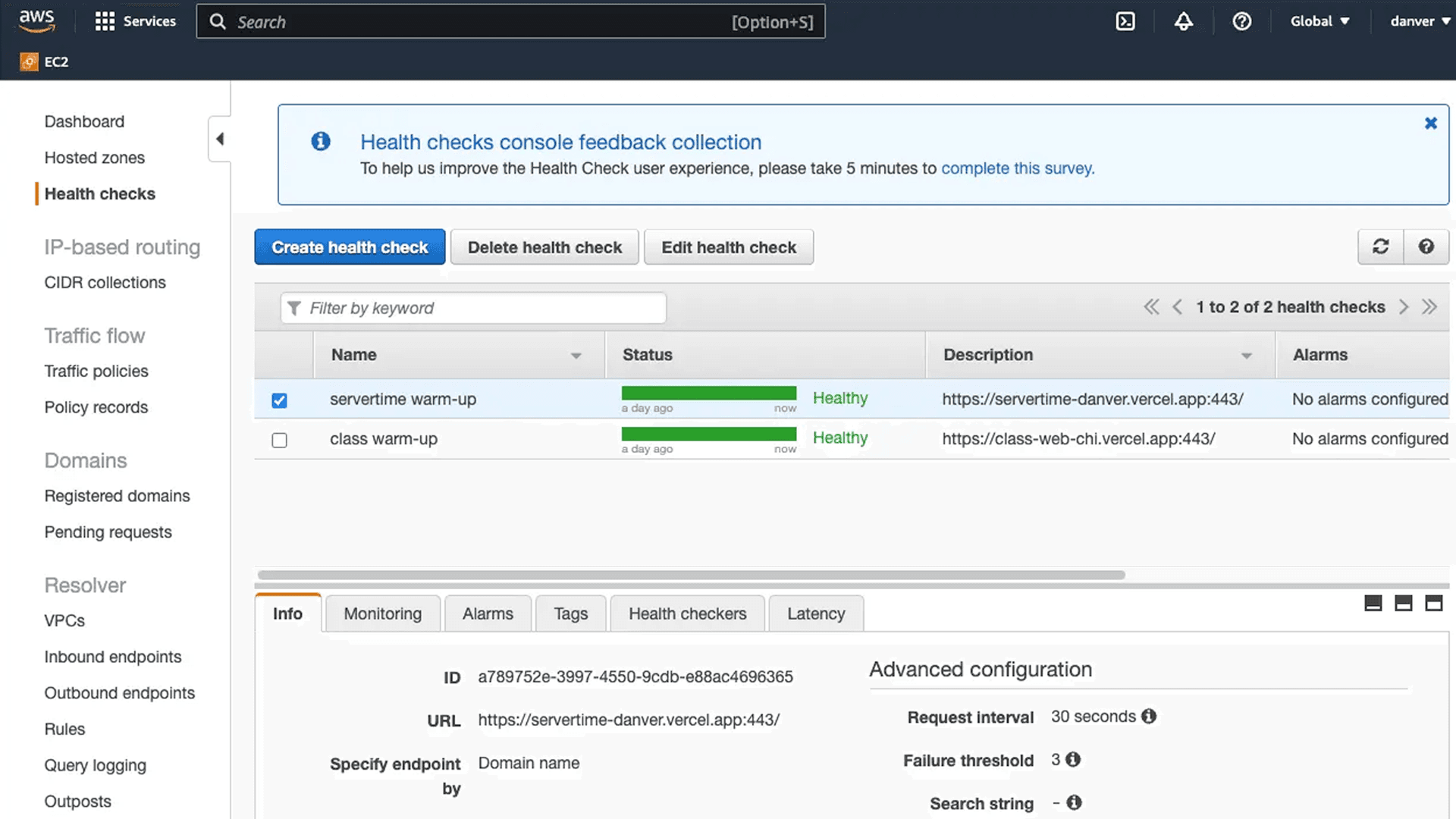Open the Name column dropdown arrow
Image resolution: width=1456 pixels, height=819 pixels.
point(576,356)
